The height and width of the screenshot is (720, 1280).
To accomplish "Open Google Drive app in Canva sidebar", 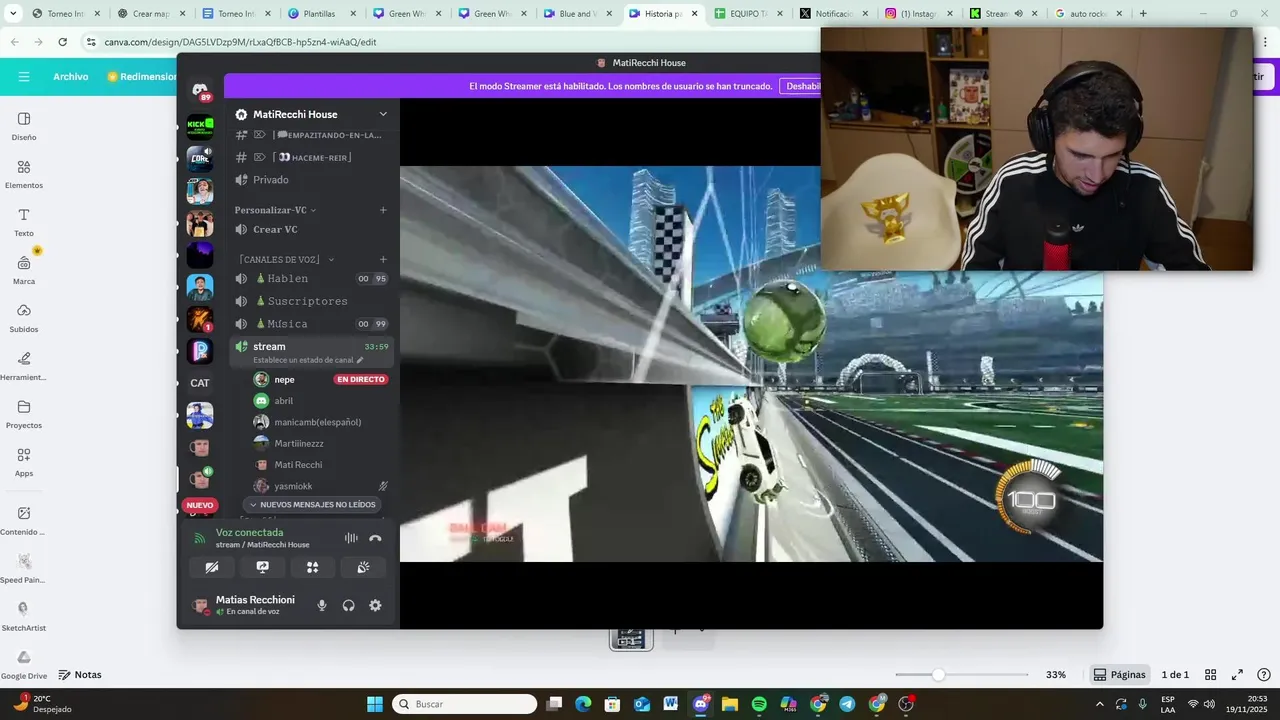I will [24, 664].
